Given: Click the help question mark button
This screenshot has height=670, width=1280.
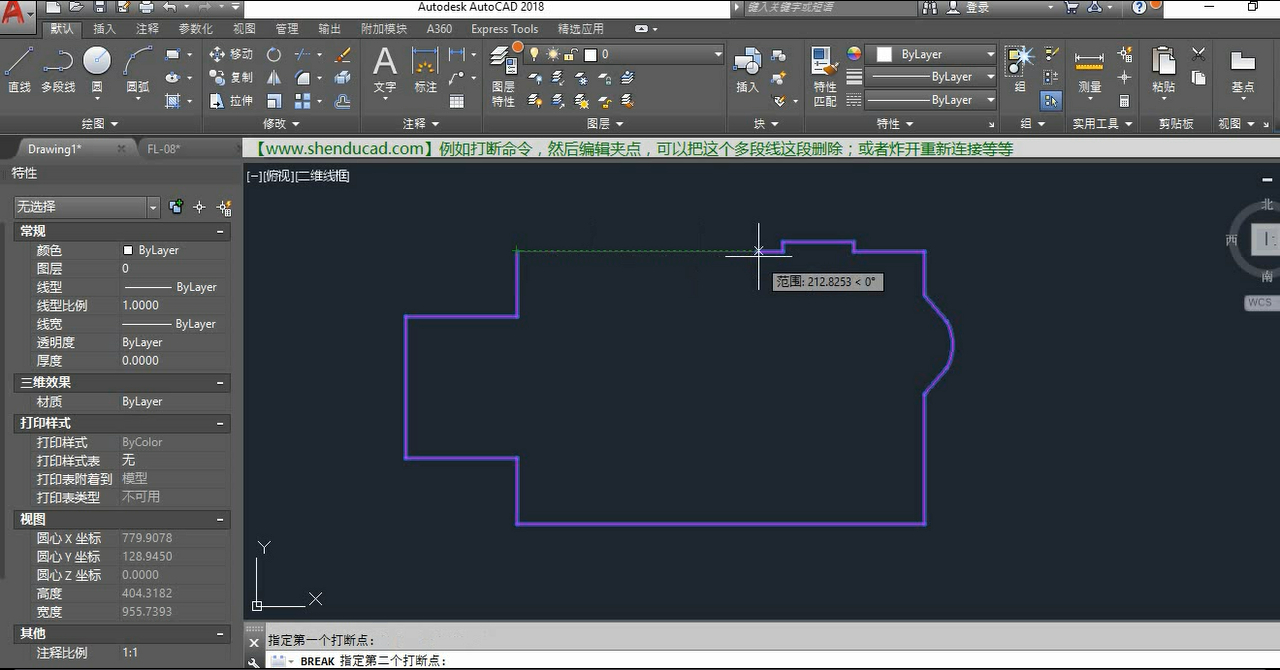Looking at the screenshot, I should (1140, 7).
